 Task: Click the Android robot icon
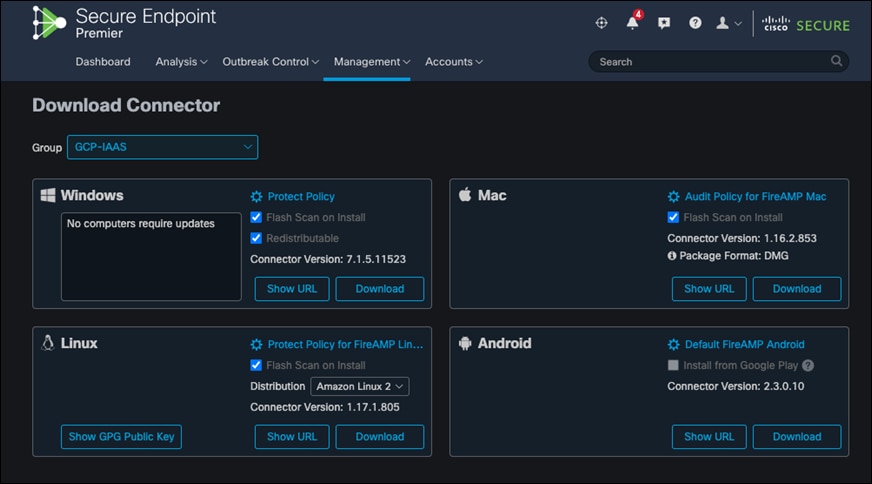point(465,343)
